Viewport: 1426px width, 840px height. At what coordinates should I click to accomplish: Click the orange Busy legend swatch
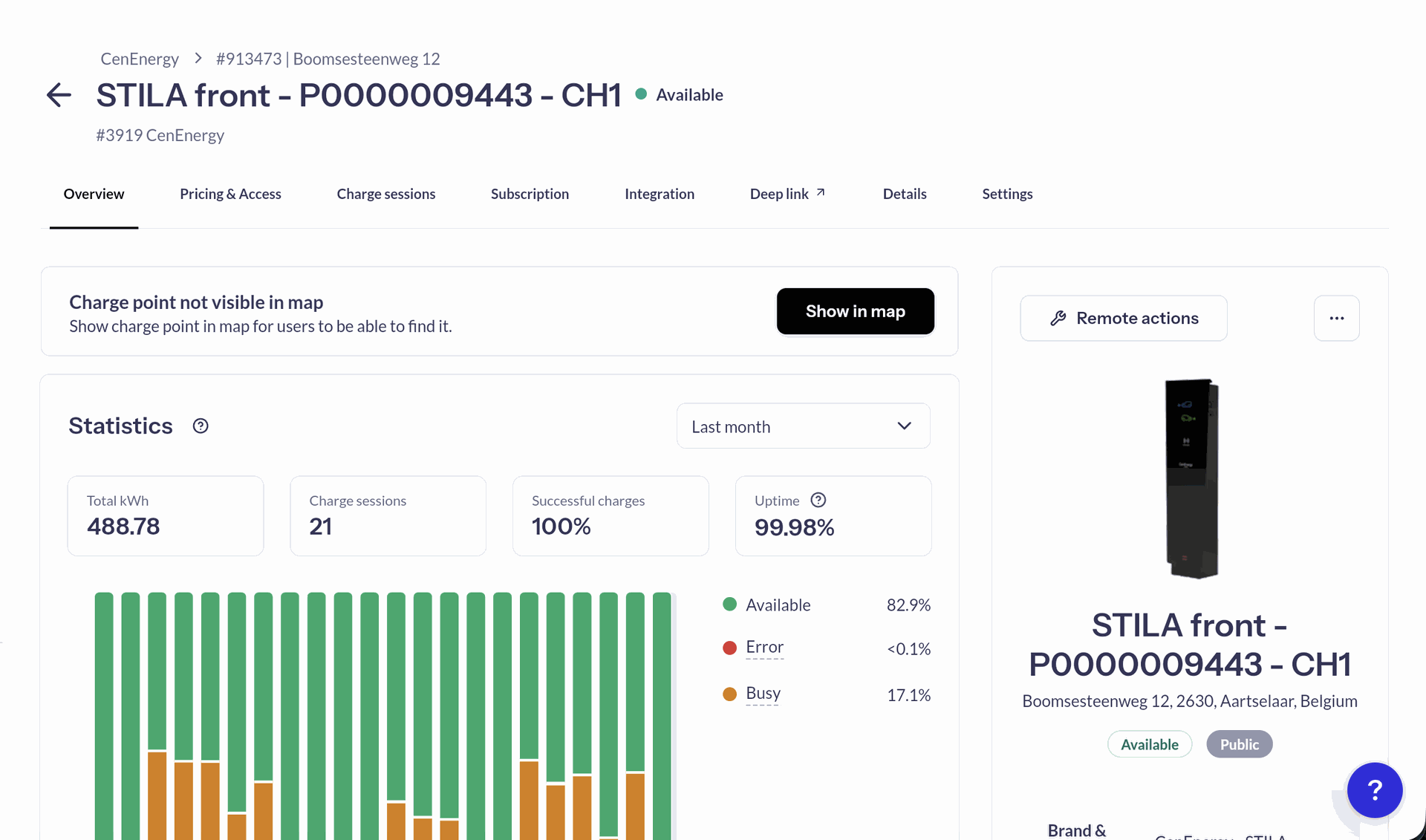[x=729, y=694]
